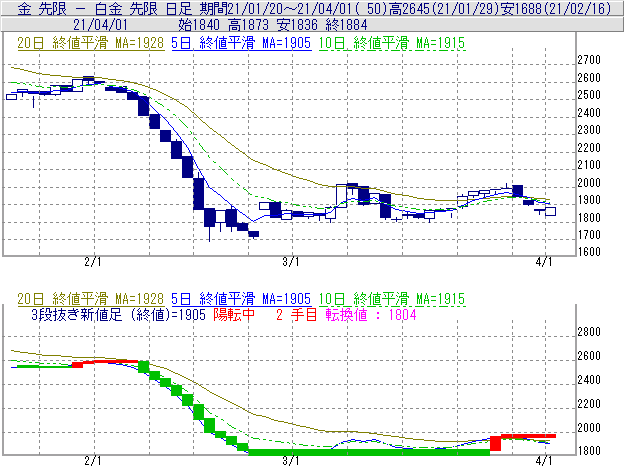Click the red 陽転中 status text
The image size is (624, 473).
click(234, 315)
